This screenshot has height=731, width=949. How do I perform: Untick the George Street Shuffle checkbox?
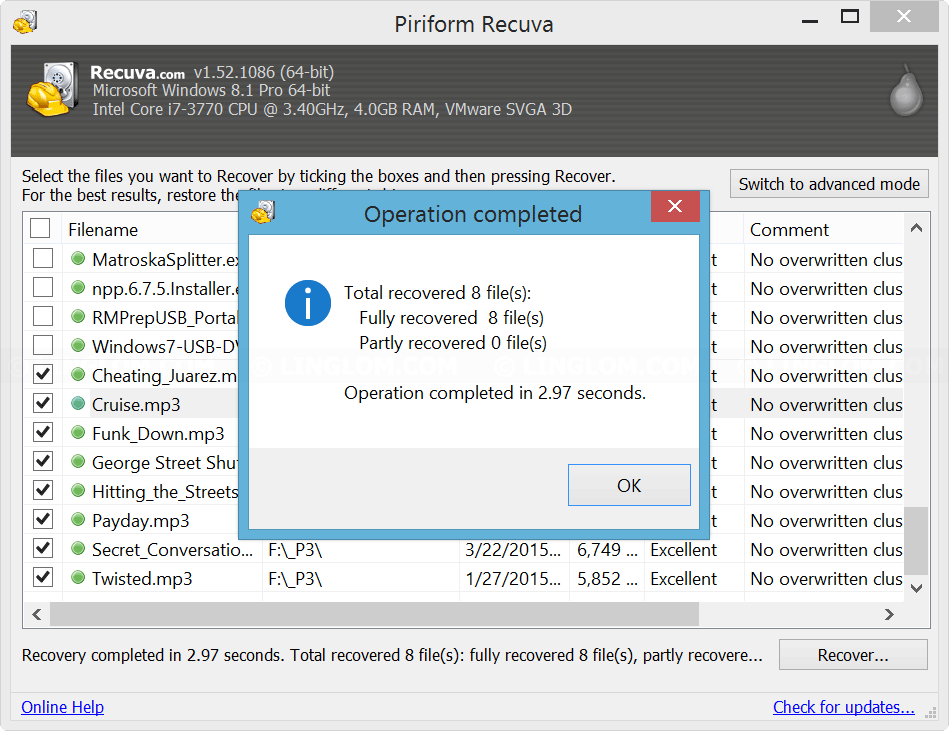[42, 461]
